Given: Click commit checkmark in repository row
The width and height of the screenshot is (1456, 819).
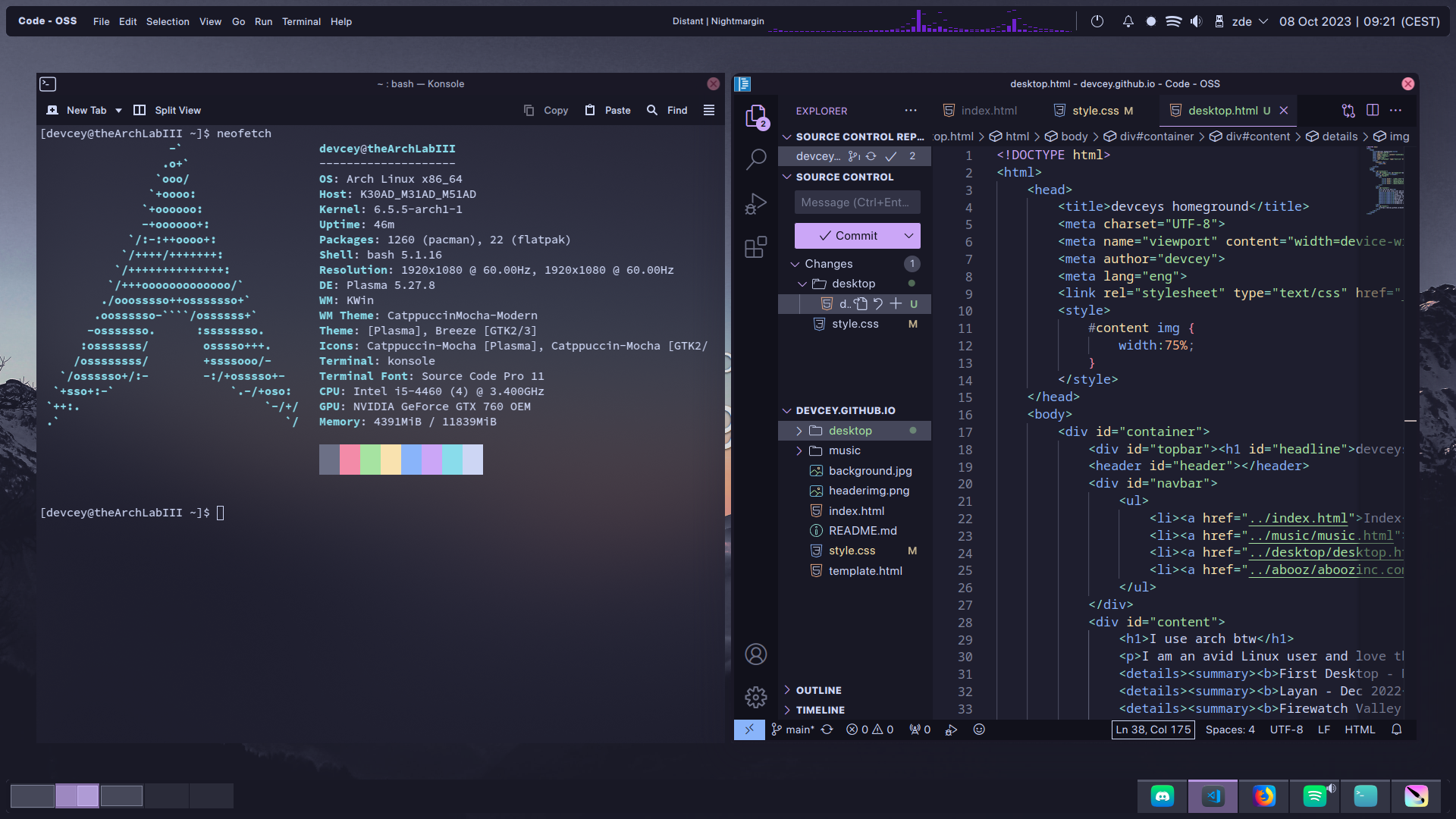Looking at the screenshot, I should pos(891,156).
